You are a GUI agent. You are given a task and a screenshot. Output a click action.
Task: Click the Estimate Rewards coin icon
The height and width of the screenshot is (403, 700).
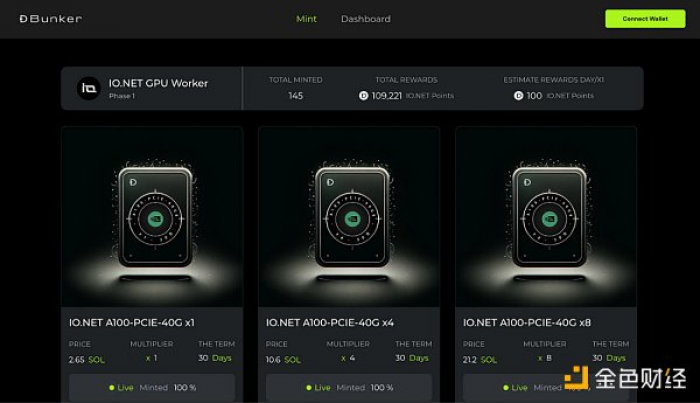point(518,96)
